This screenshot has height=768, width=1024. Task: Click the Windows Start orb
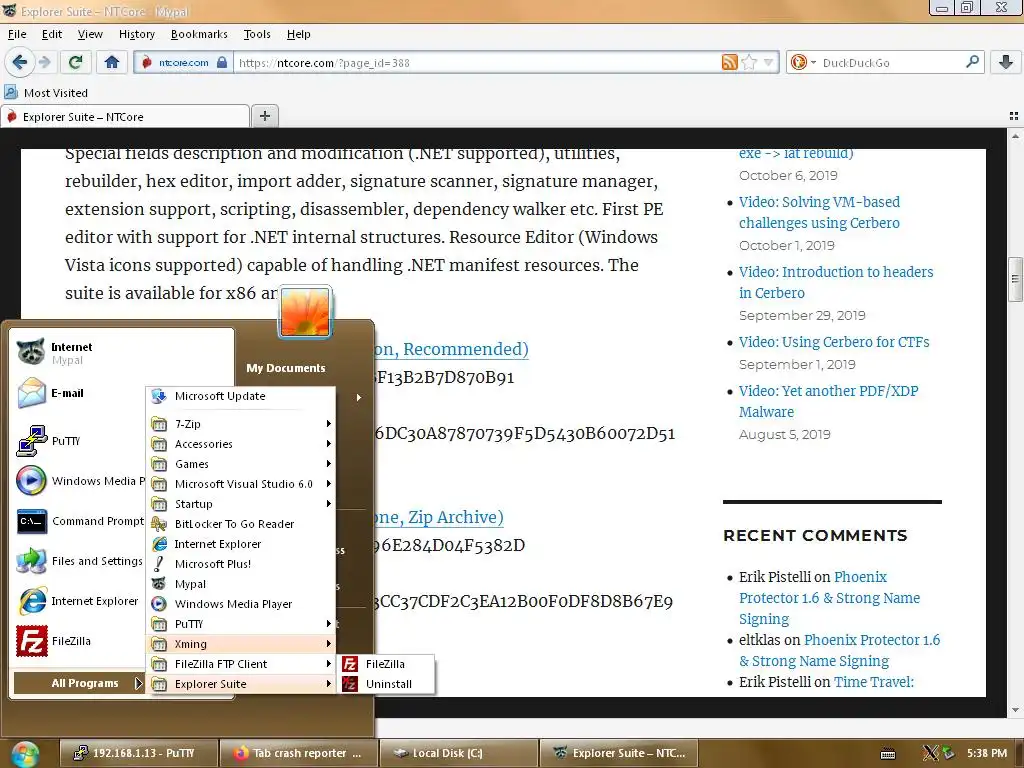(x=25, y=754)
